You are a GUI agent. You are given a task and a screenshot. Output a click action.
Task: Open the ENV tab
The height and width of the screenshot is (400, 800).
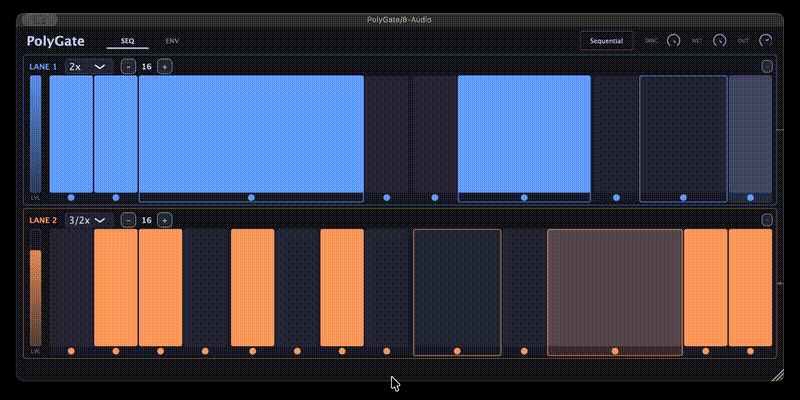point(172,41)
